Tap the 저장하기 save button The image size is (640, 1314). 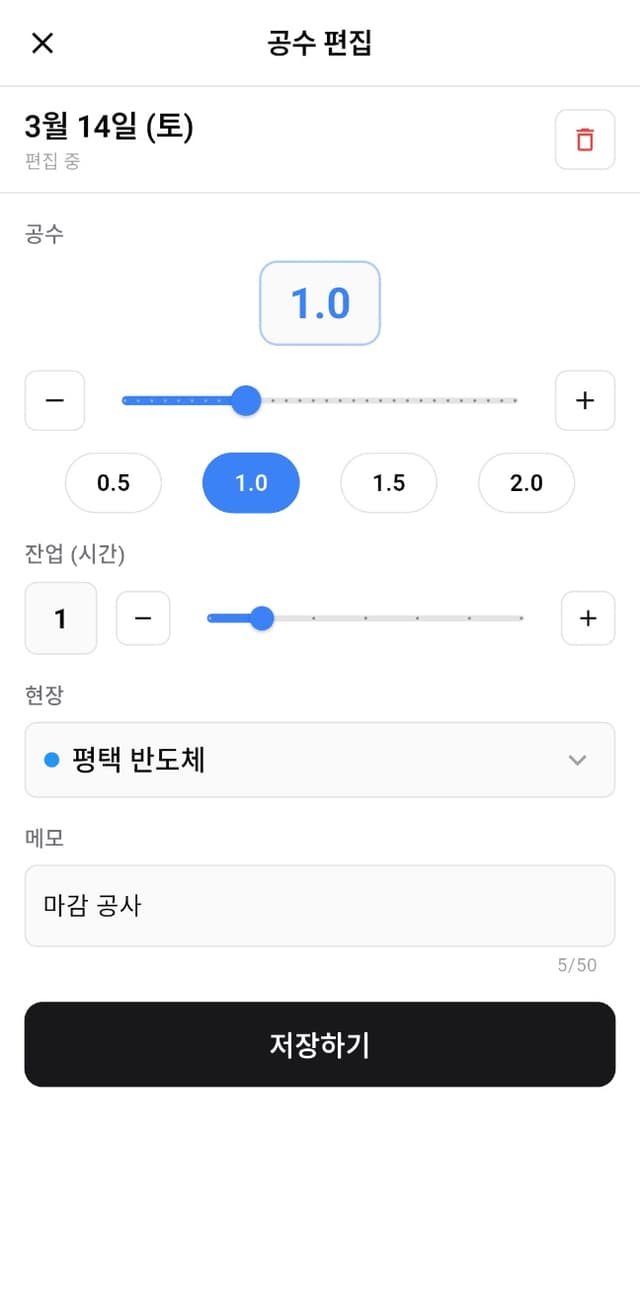point(320,1044)
